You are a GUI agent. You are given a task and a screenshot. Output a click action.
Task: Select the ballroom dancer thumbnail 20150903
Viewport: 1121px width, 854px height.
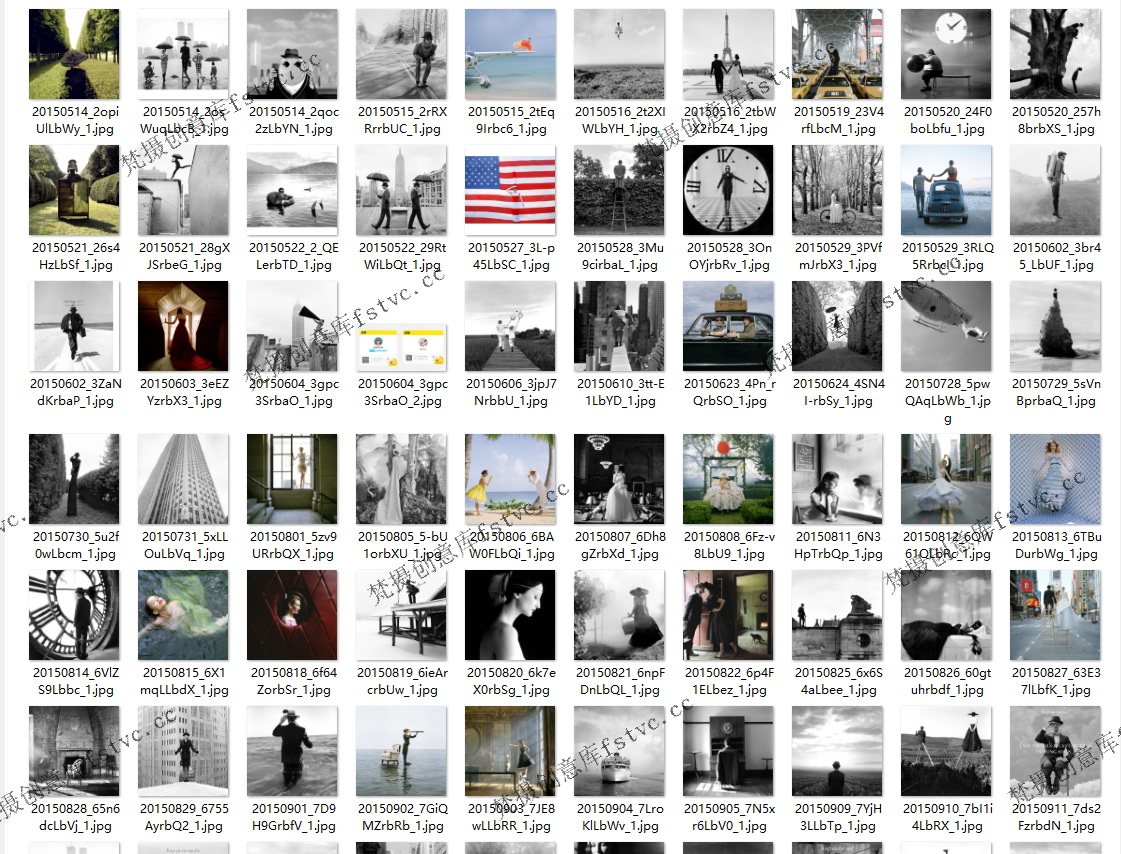pyautogui.click(x=510, y=751)
